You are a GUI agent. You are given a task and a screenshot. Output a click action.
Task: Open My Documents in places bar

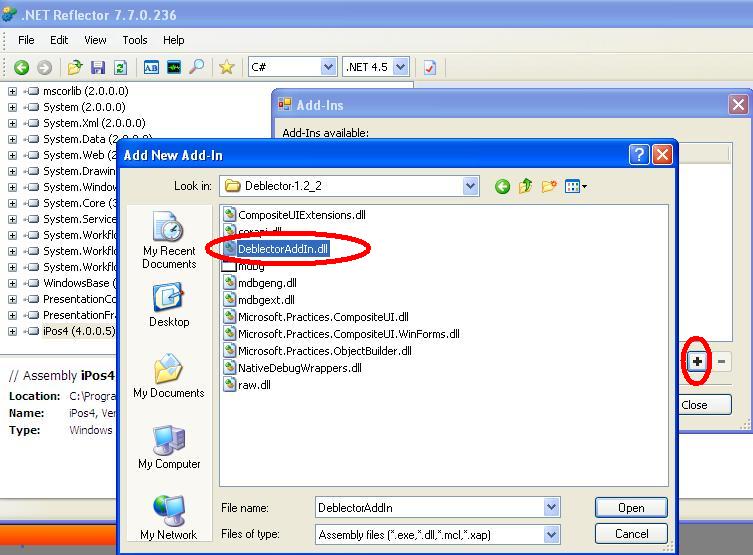point(169,376)
